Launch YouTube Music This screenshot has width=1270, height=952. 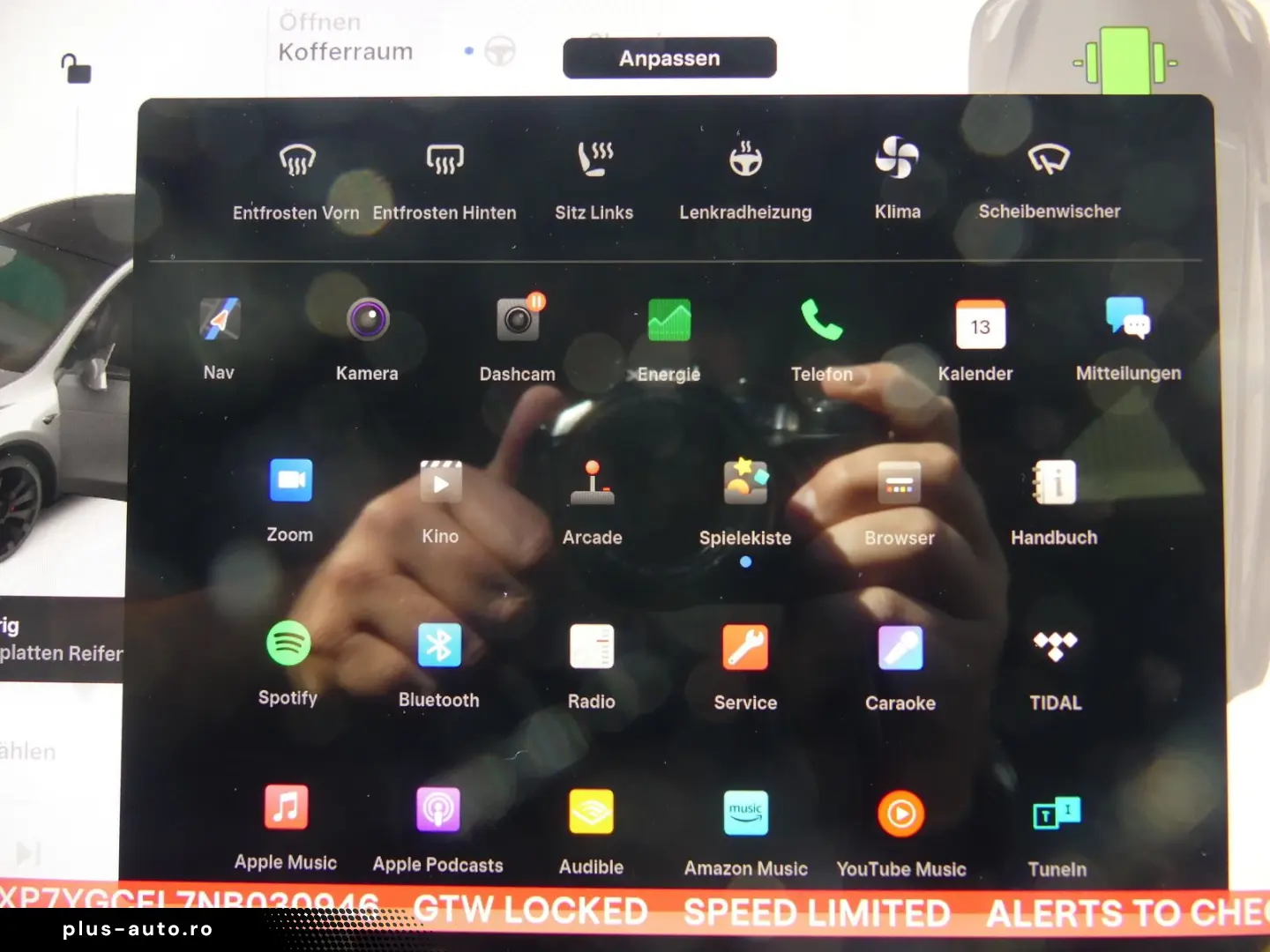point(901,814)
